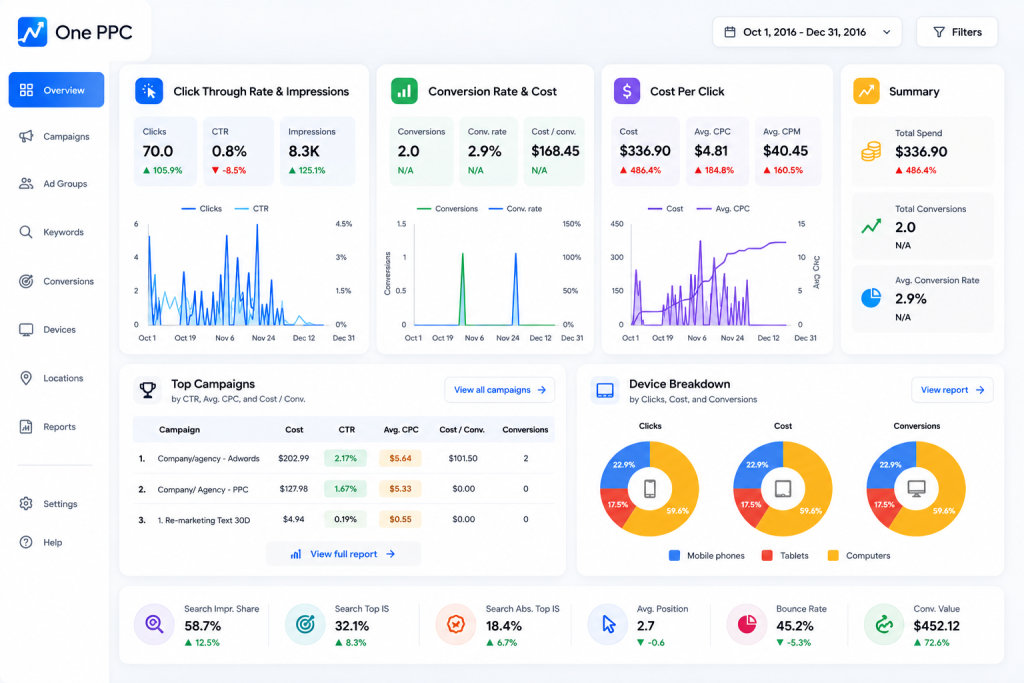Click the Device Breakdown monitor icon
The width and height of the screenshot is (1024, 683).
point(605,390)
